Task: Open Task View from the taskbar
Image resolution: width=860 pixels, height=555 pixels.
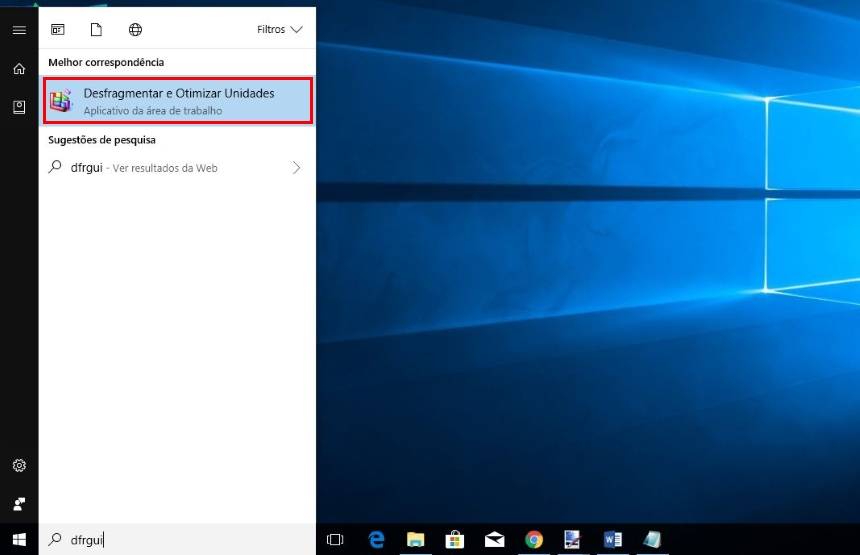Action: pyautogui.click(x=335, y=540)
